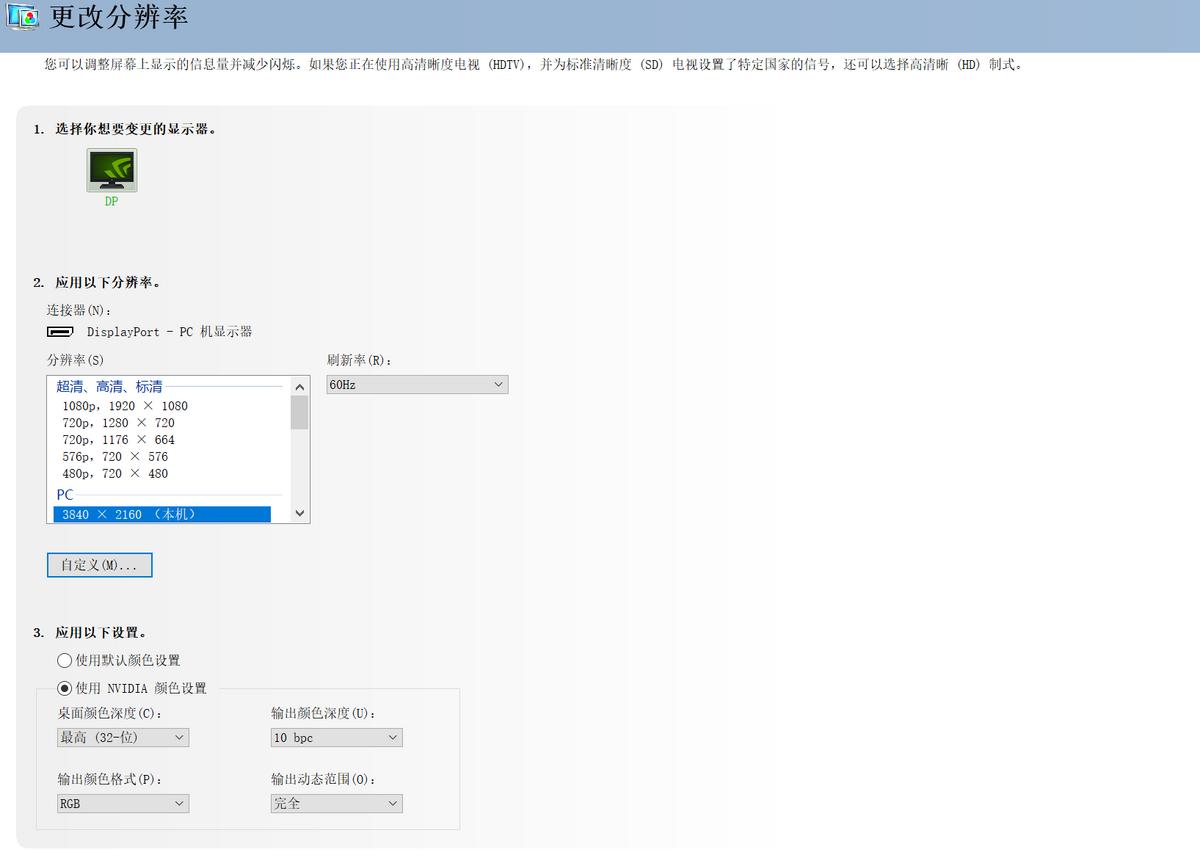Open the 刷新率 60Hz dropdown

pyautogui.click(x=417, y=385)
